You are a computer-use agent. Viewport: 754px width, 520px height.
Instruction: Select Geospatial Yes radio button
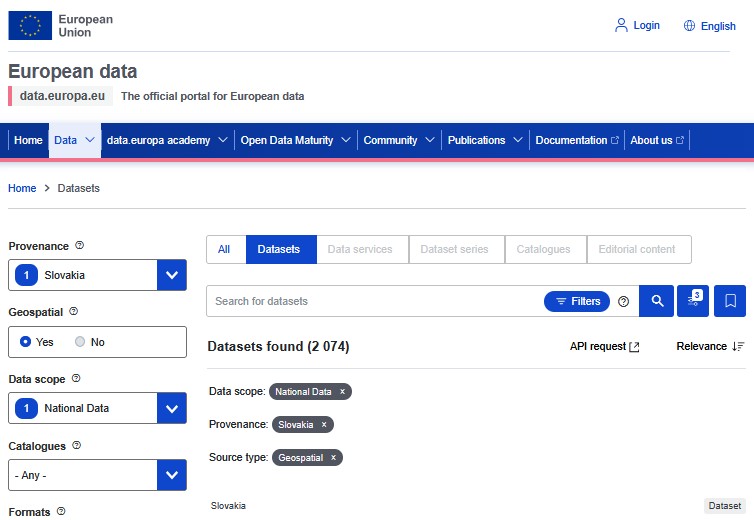tap(25, 342)
